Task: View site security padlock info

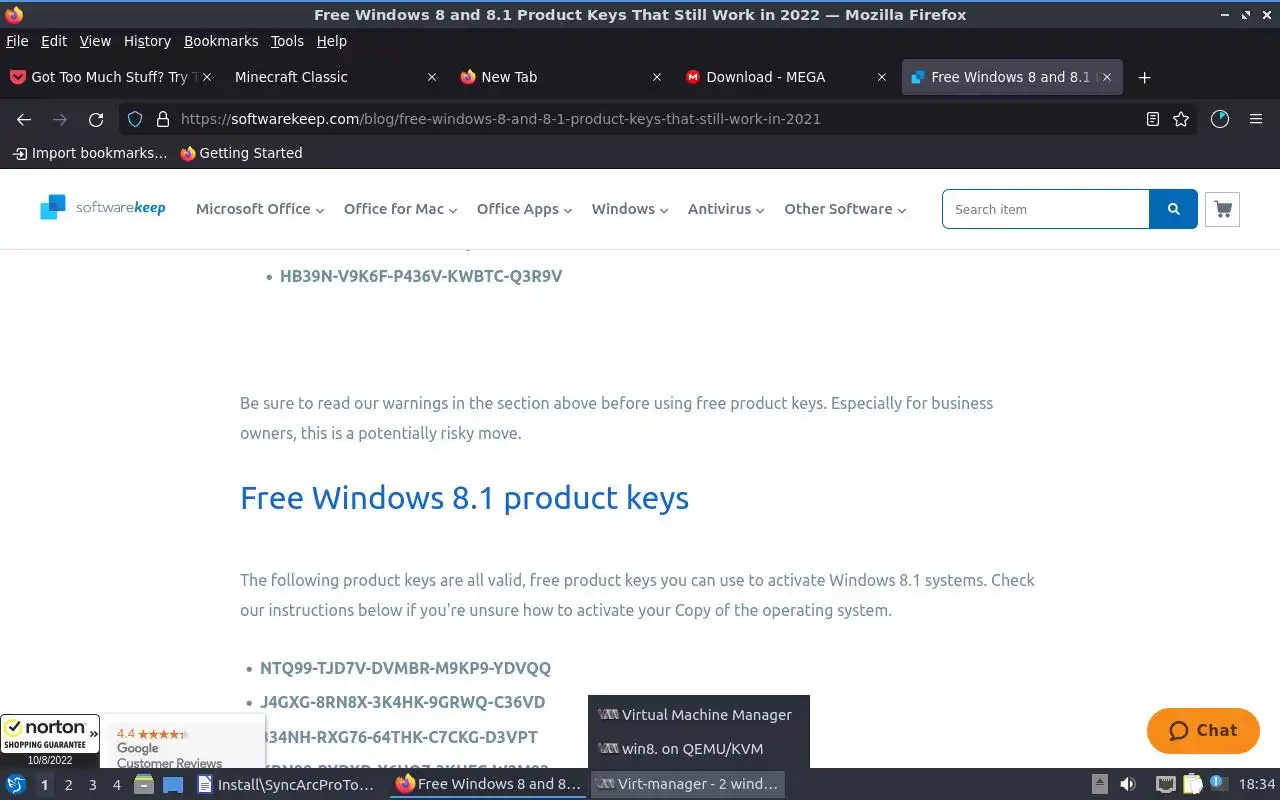Action: (x=163, y=119)
